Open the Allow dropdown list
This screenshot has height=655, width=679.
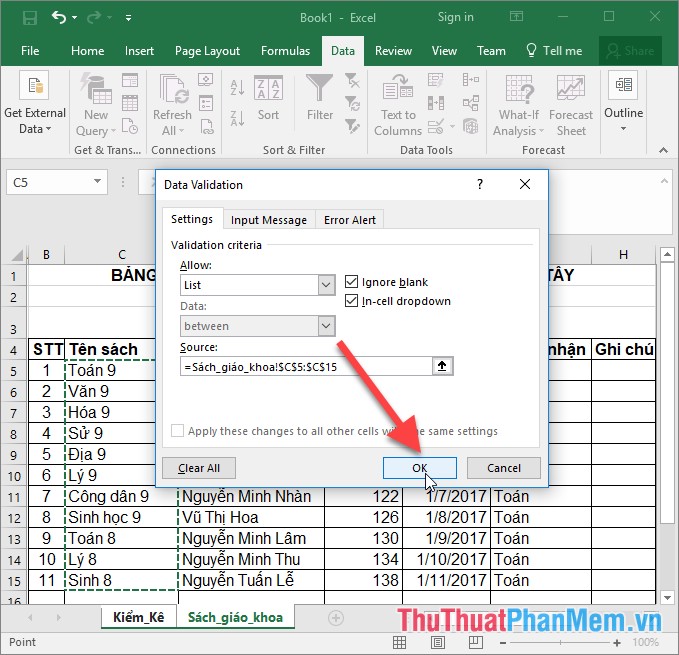click(x=326, y=285)
